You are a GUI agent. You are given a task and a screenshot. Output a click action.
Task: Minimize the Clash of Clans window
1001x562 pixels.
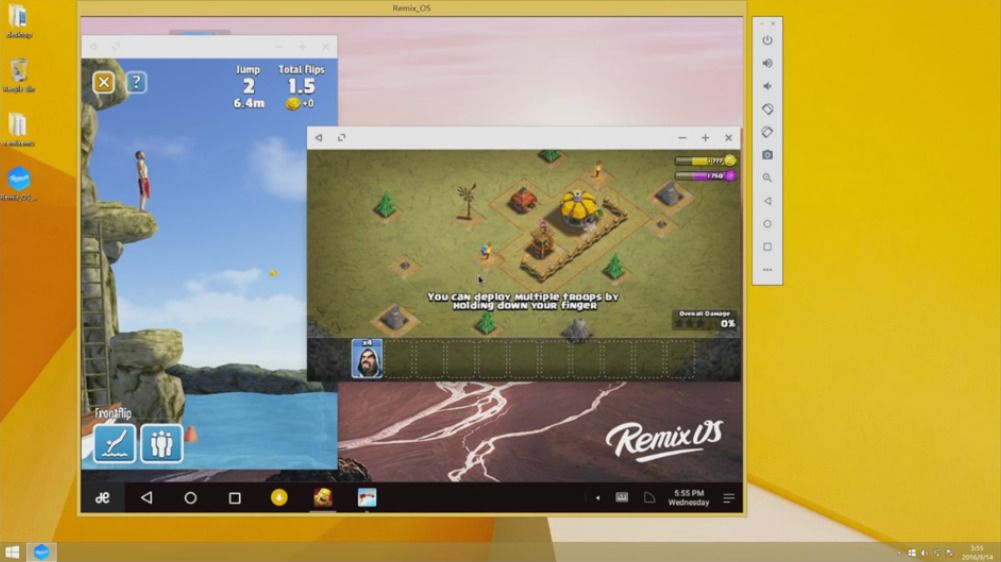[x=682, y=137]
